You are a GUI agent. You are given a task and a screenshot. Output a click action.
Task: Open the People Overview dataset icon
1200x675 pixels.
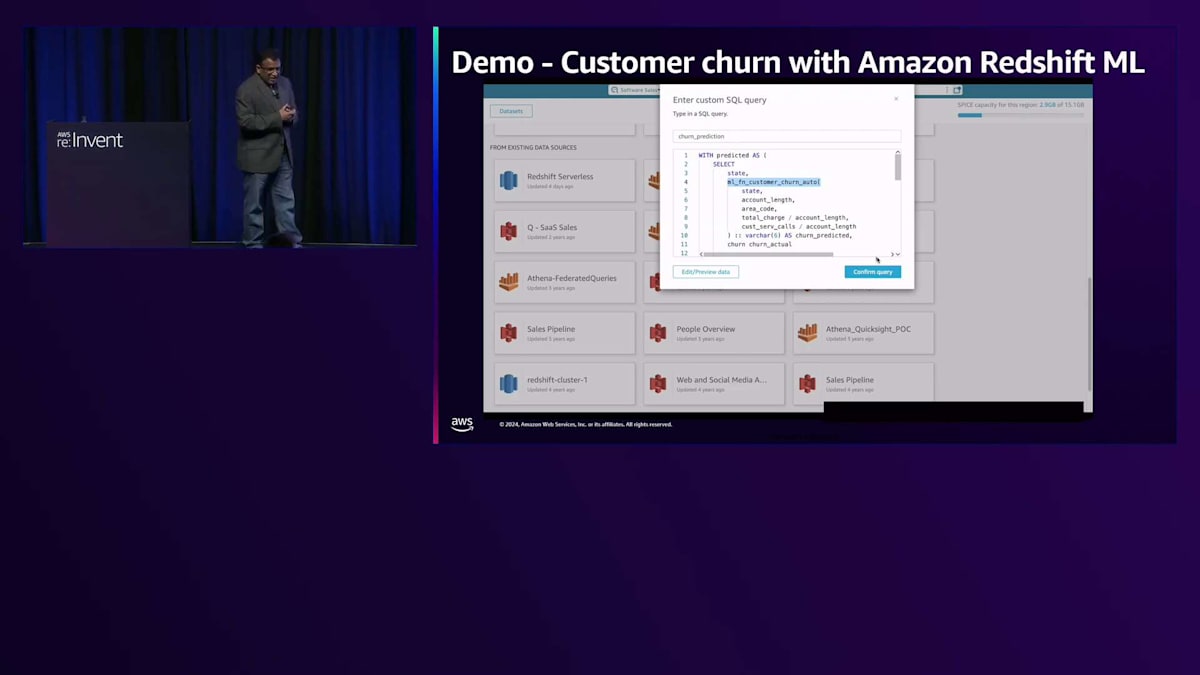658,333
